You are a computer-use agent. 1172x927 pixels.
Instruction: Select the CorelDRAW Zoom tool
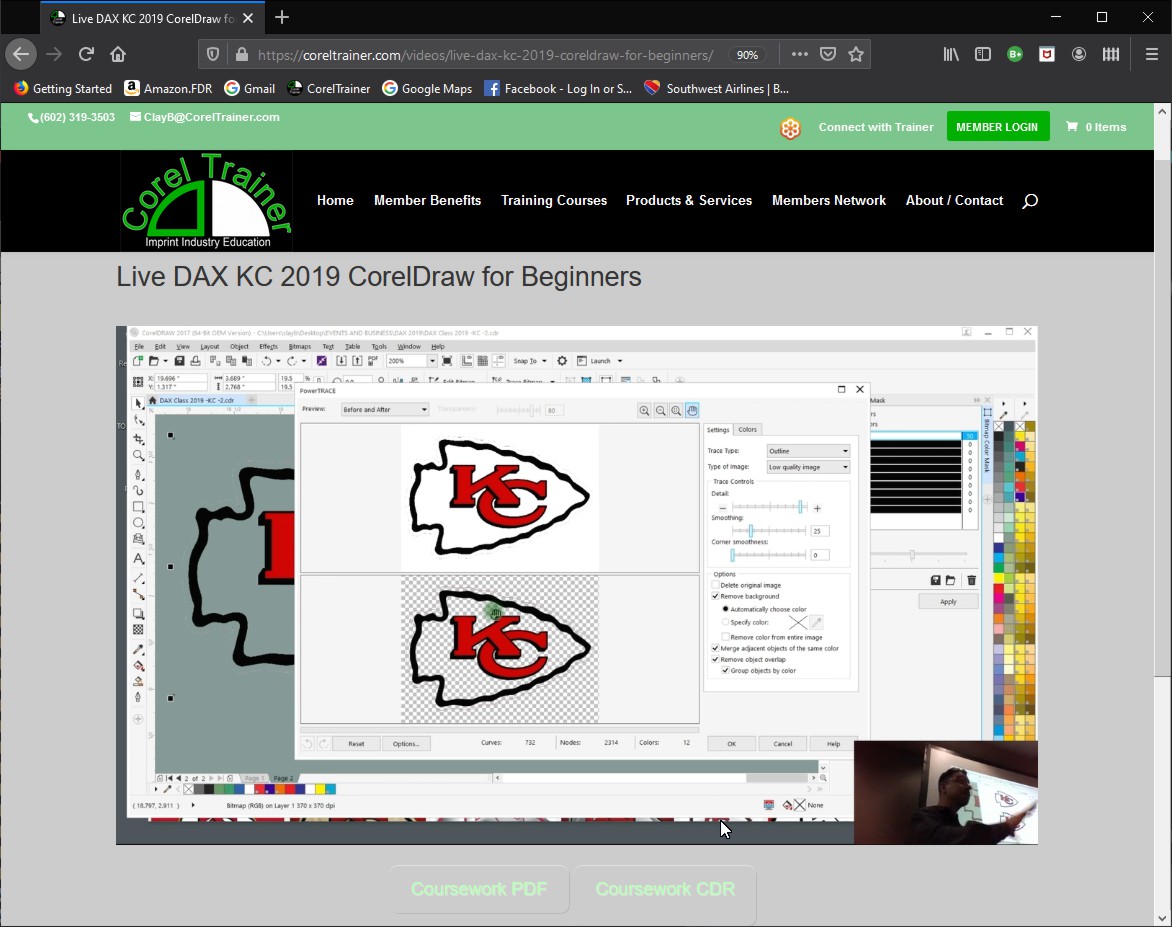[138, 455]
